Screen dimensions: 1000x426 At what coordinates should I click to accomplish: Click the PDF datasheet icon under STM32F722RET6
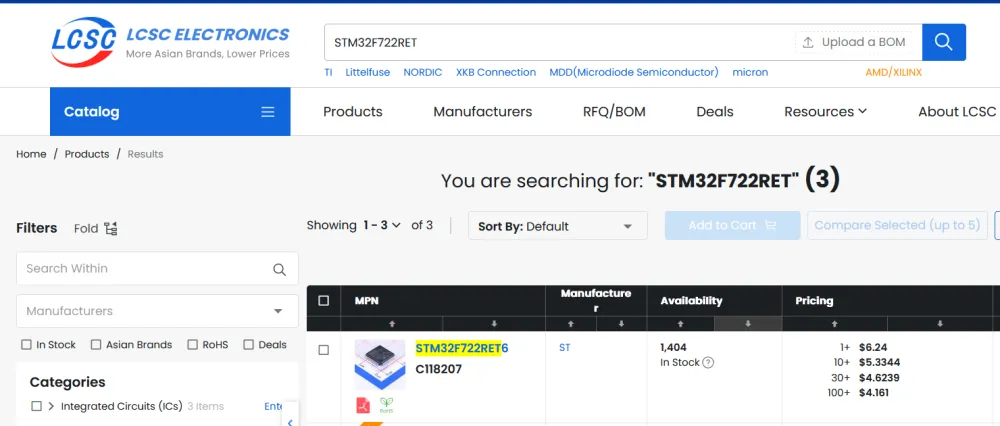point(363,404)
